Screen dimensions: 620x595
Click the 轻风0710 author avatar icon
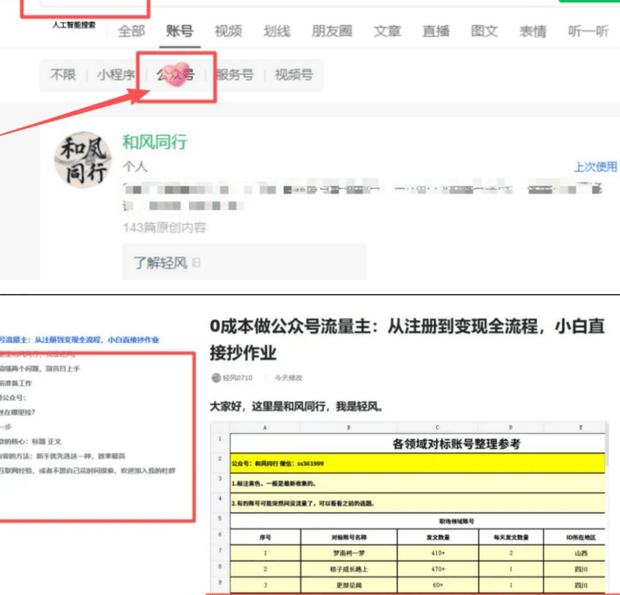pyautogui.click(x=215, y=378)
